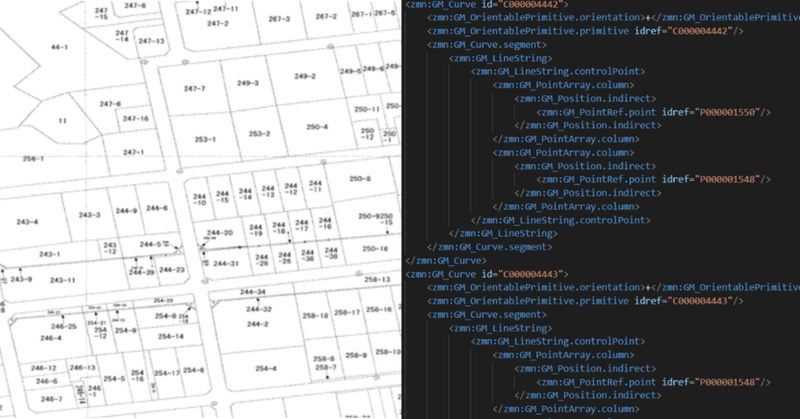This screenshot has height=419, width=800.
Task: Click parcel 253-1 on the map
Action: (205, 139)
